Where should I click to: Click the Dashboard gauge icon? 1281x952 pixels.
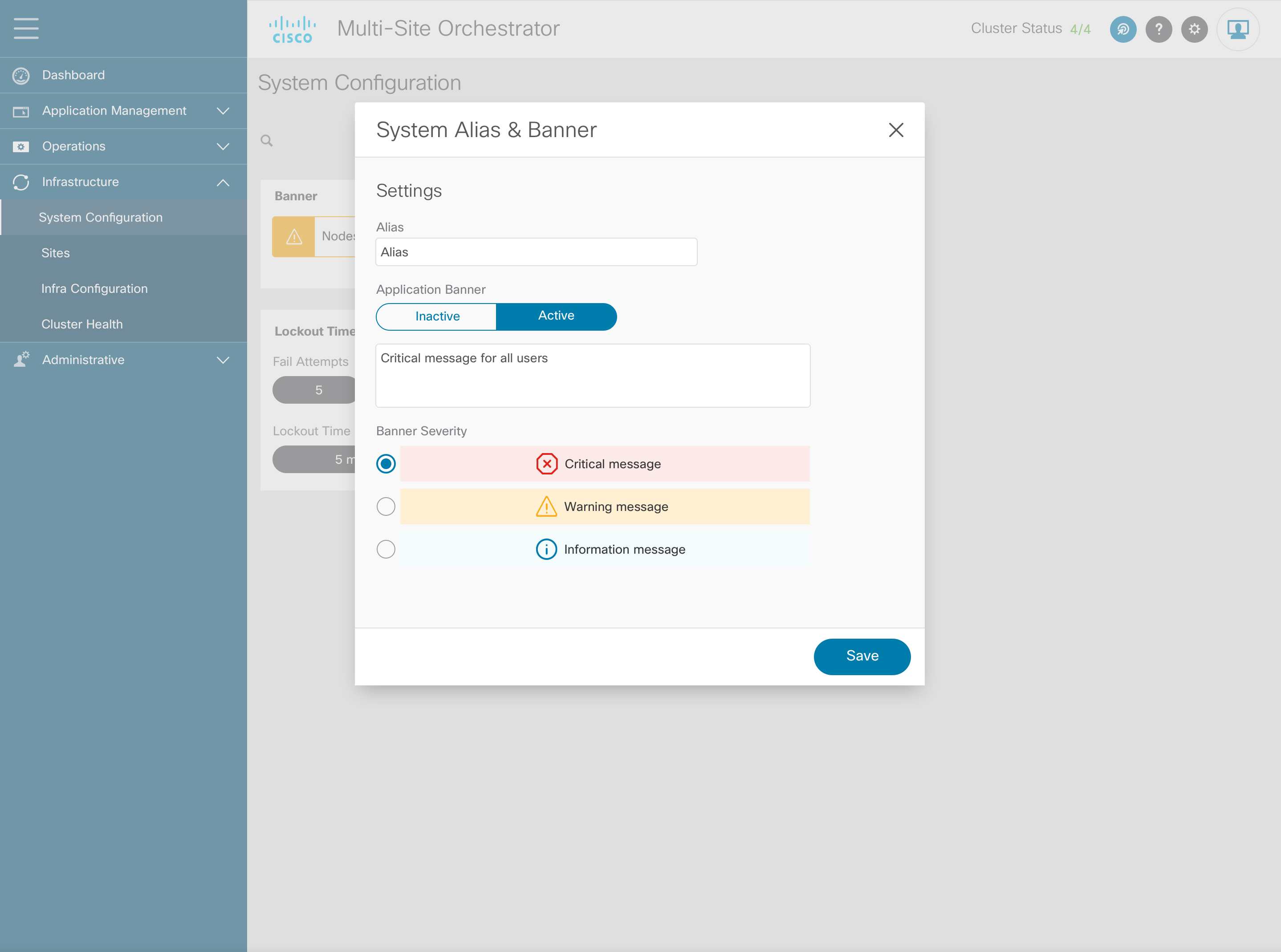(21, 76)
